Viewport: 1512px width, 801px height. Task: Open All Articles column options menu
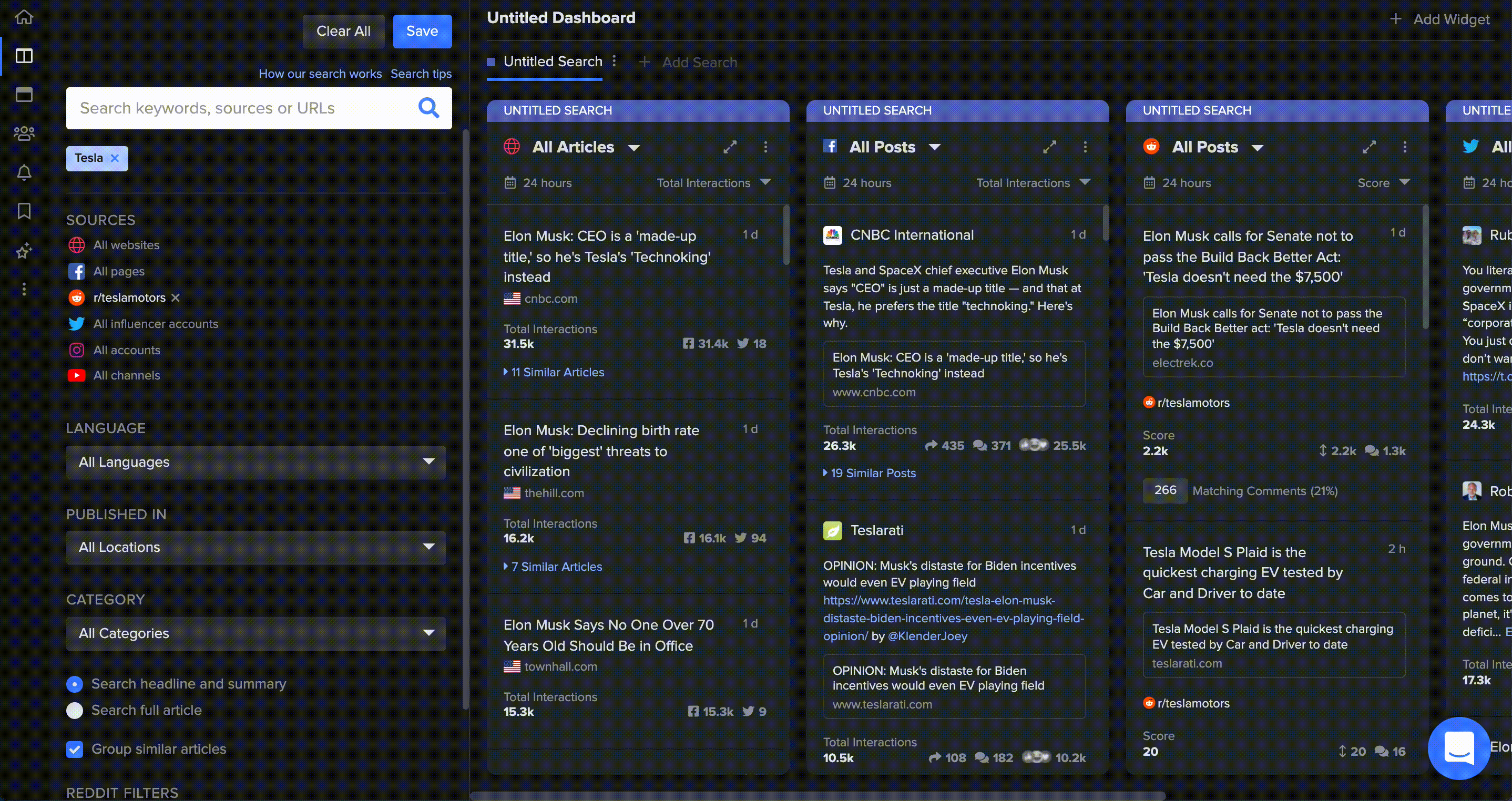(x=765, y=147)
